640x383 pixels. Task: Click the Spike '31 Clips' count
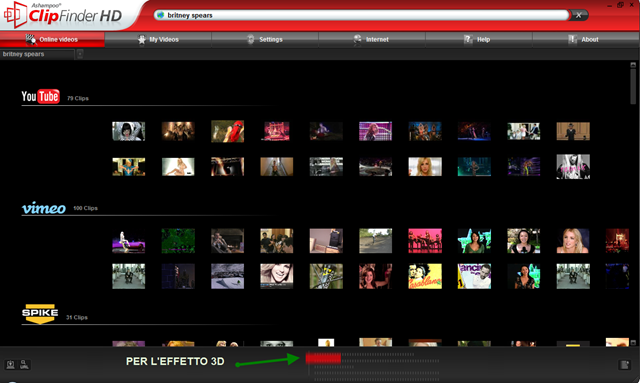[x=77, y=317]
